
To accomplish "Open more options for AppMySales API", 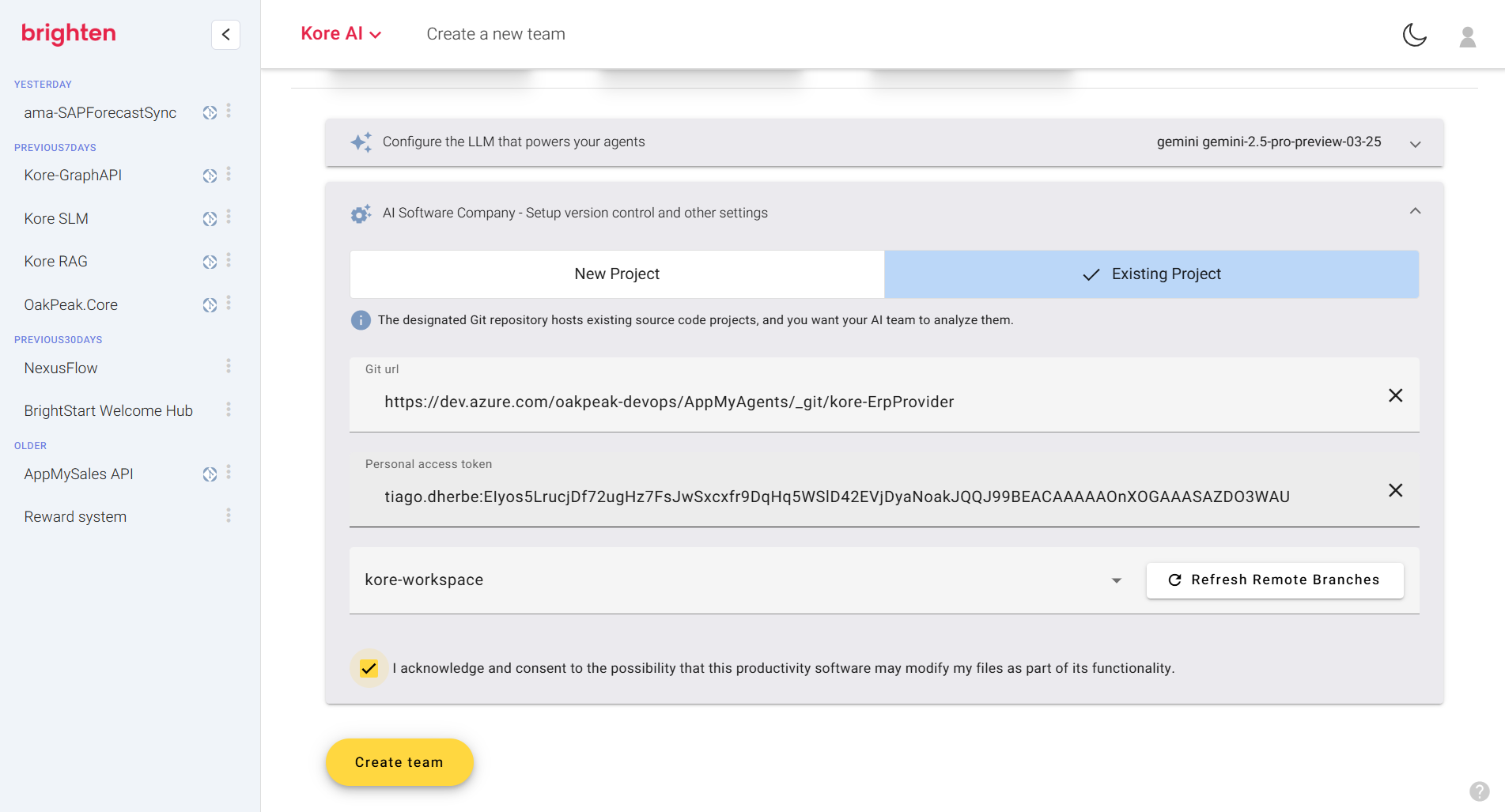I will 229,472.
